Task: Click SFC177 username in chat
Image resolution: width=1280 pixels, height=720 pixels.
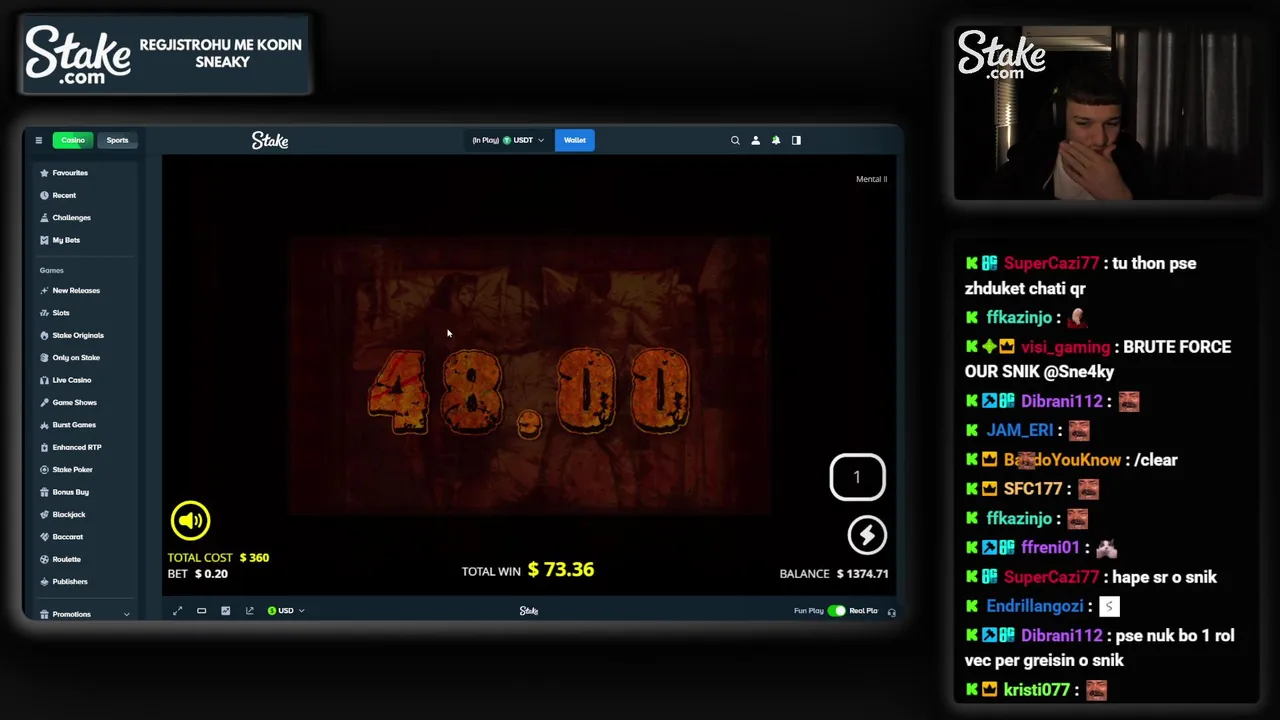Action: [1033, 489]
